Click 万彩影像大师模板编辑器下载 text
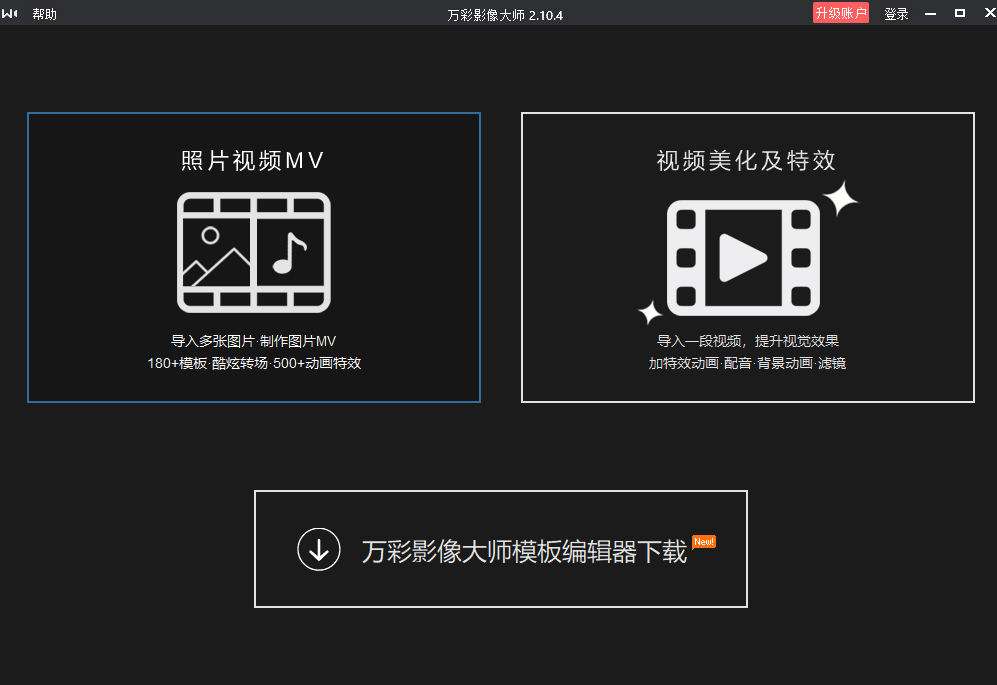Viewport: 997px width, 685px height. tap(525, 551)
